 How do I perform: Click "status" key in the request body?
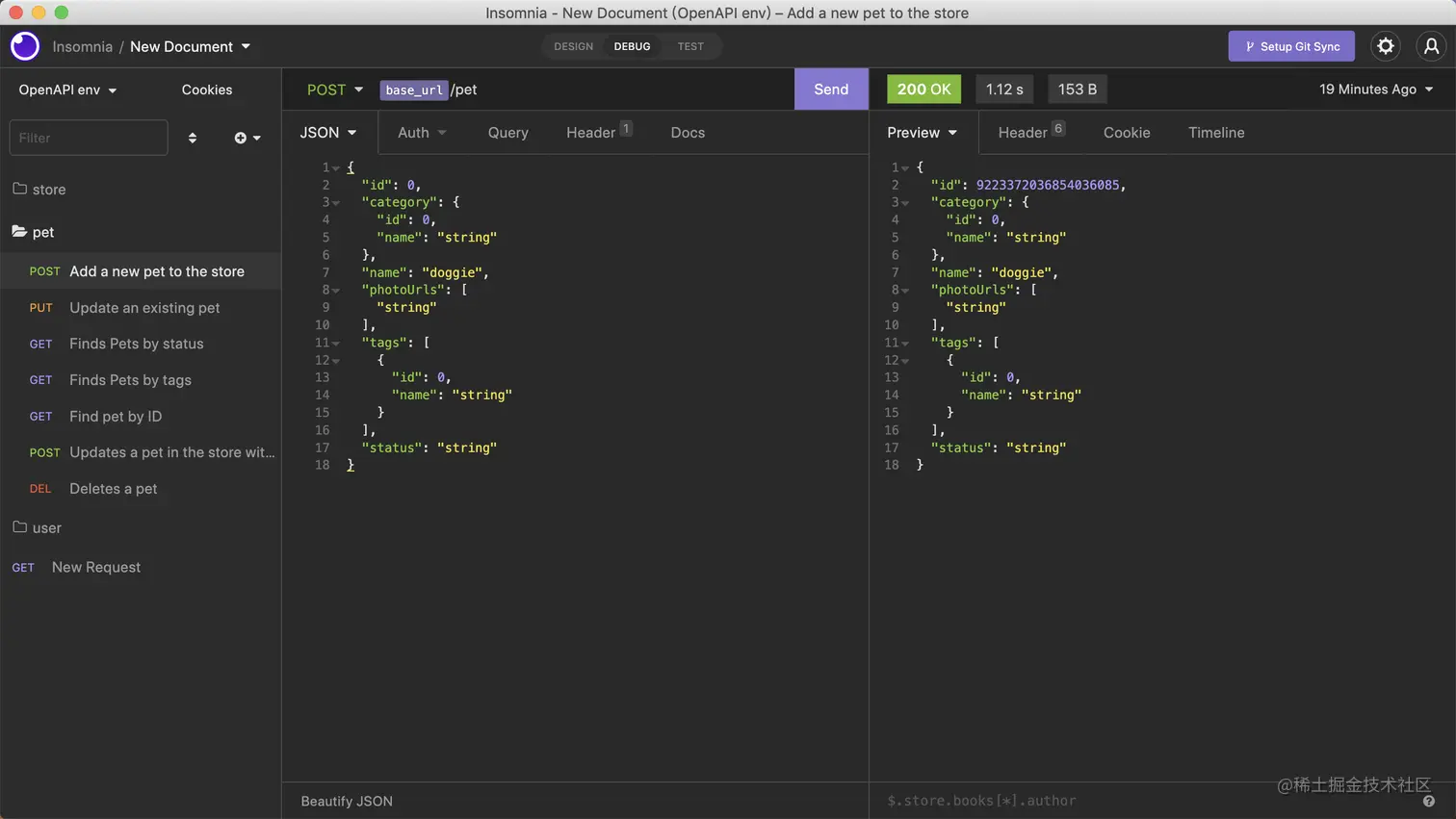(392, 448)
